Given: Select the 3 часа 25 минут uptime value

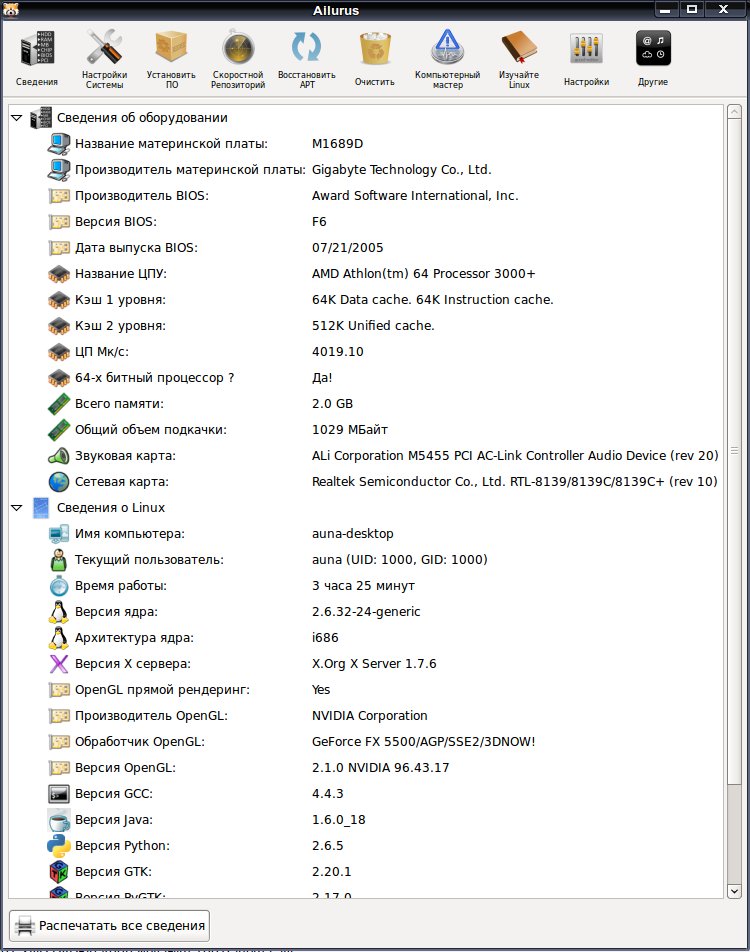Looking at the screenshot, I should pyautogui.click(x=363, y=586).
